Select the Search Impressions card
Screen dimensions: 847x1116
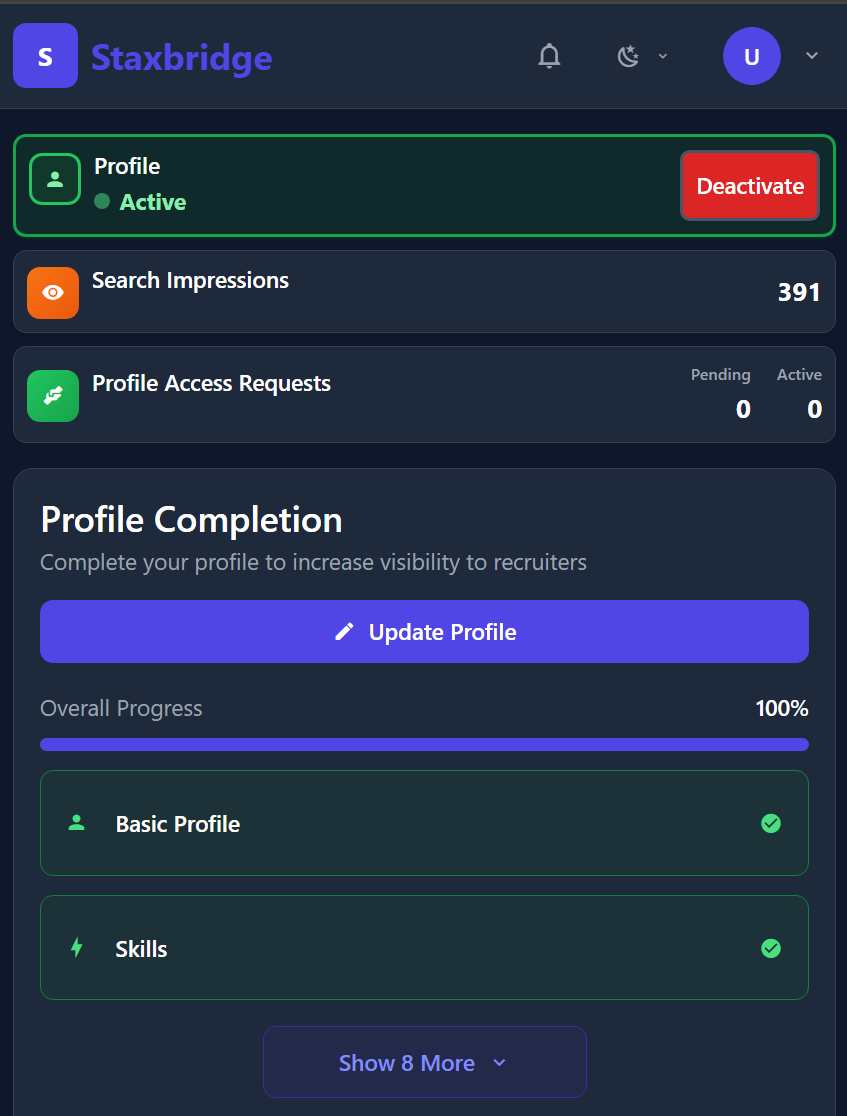point(424,291)
